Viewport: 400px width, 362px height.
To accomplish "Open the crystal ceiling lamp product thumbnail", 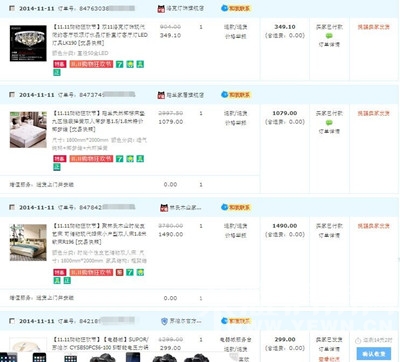I will pos(28,43).
